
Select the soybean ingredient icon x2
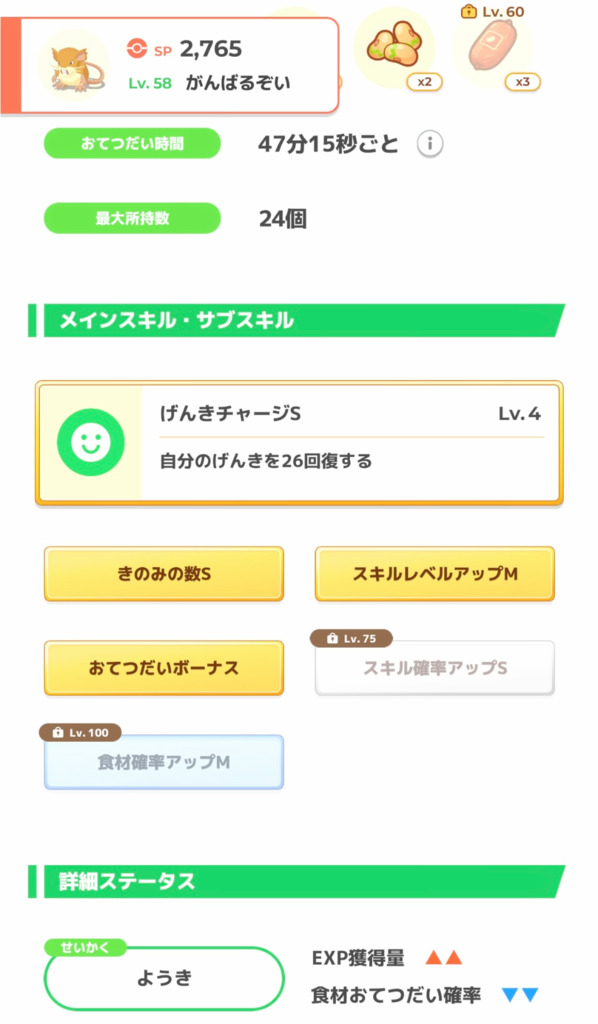394,47
